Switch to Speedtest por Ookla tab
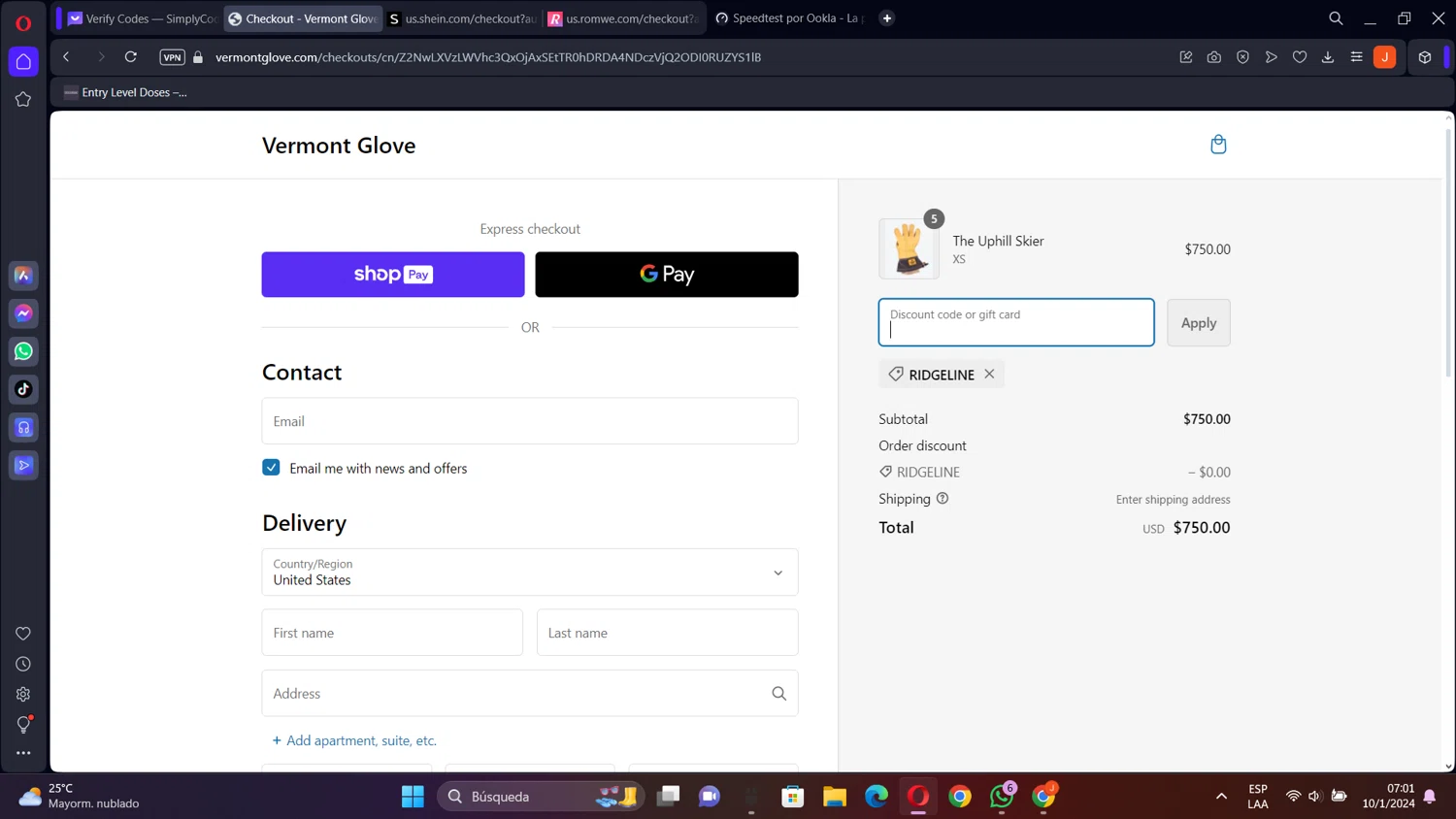Screen dimensions: 1456x819 788,18
